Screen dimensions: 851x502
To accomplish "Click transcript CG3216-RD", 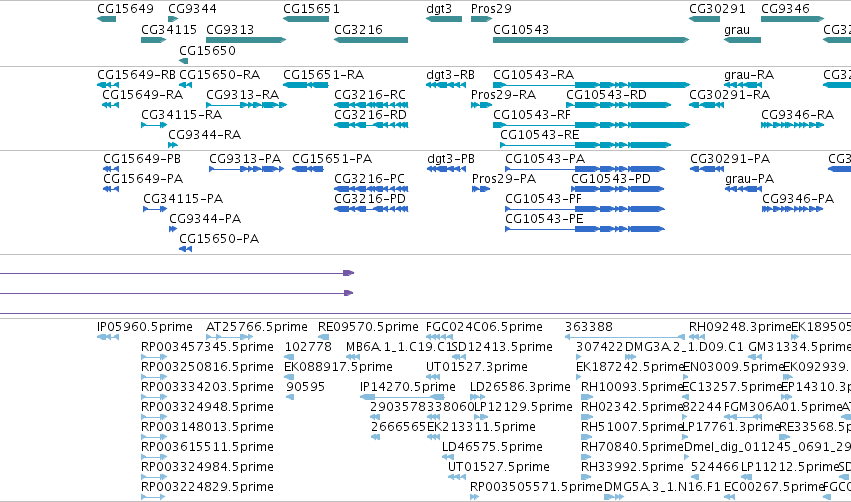I will tap(371, 125).
